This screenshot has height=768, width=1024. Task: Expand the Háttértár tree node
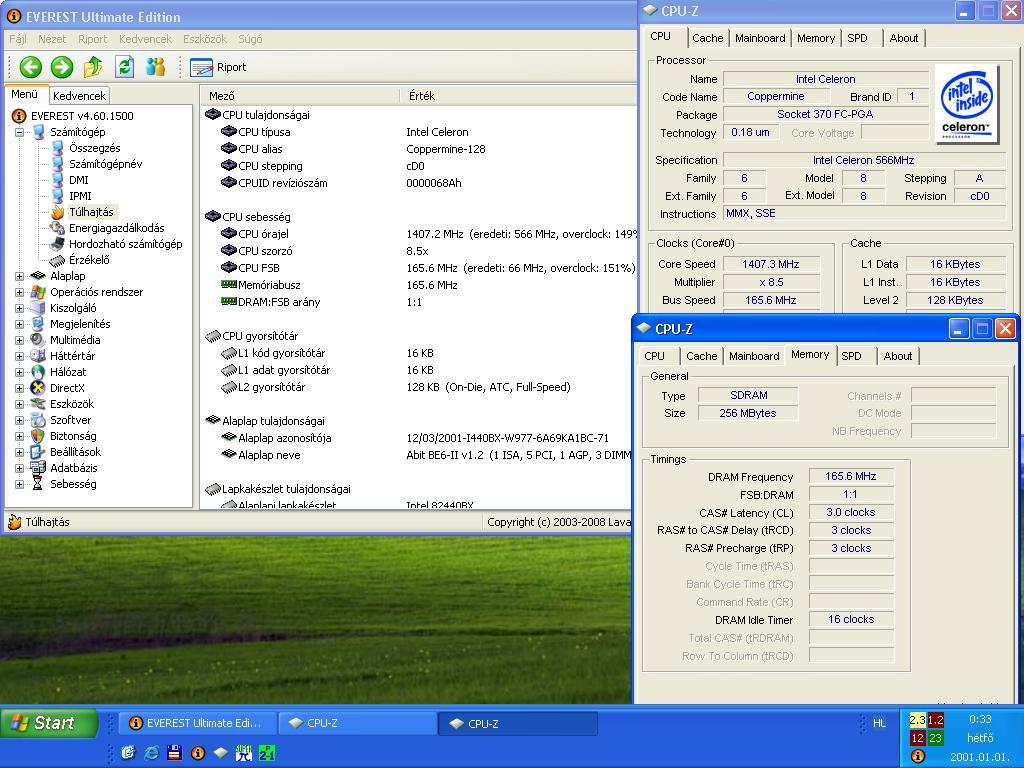(20, 357)
